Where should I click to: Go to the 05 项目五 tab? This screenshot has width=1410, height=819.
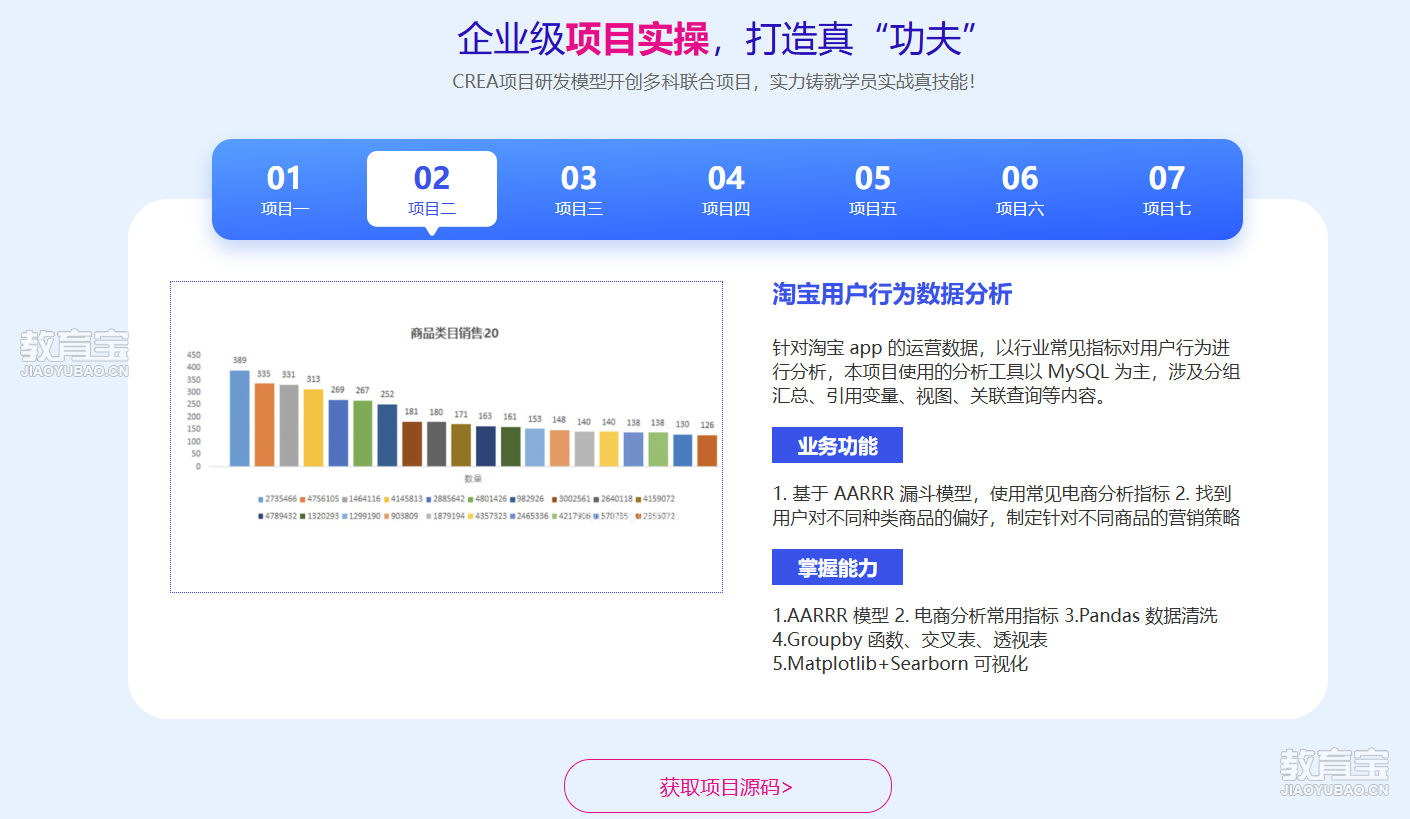[x=873, y=189]
